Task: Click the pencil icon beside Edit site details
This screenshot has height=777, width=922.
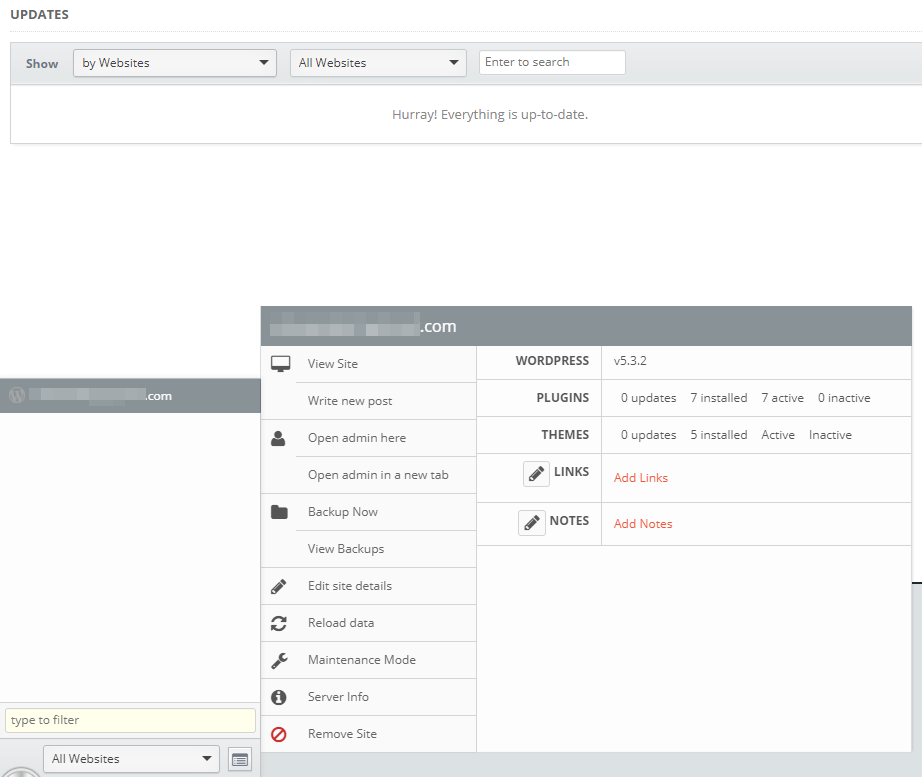Action: pos(280,586)
